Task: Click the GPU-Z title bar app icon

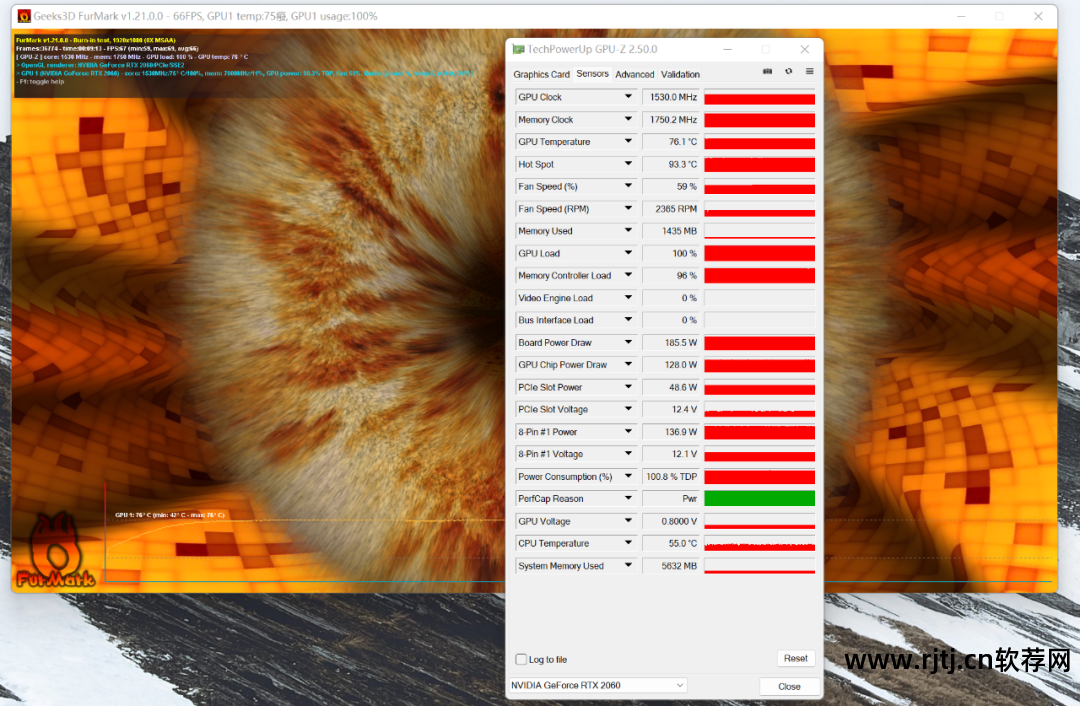Action: click(x=518, y=50)
